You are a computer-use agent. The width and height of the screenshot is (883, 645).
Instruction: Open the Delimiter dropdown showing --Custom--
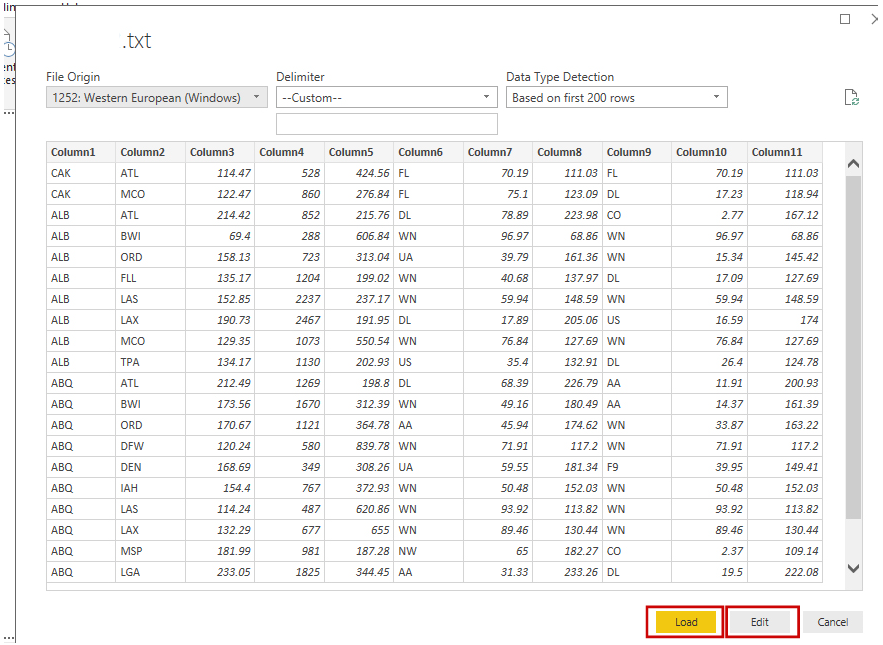[387, 97]
